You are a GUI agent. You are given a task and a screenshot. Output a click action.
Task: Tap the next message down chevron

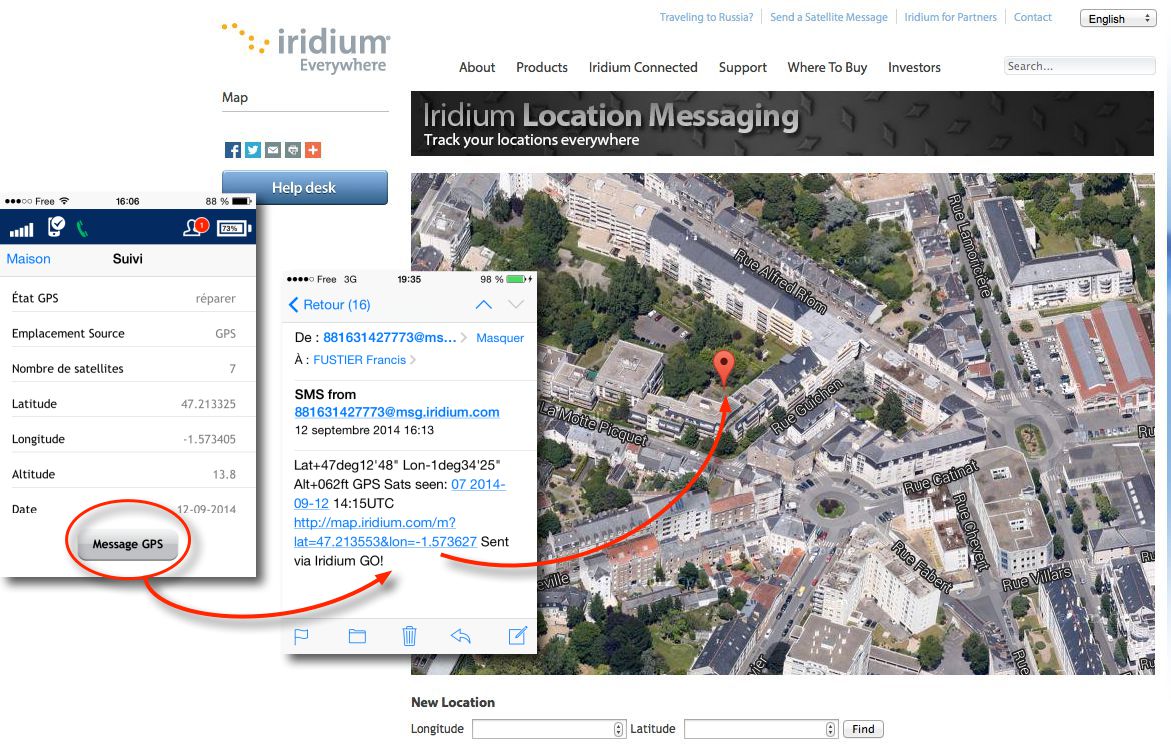[516, 305]
